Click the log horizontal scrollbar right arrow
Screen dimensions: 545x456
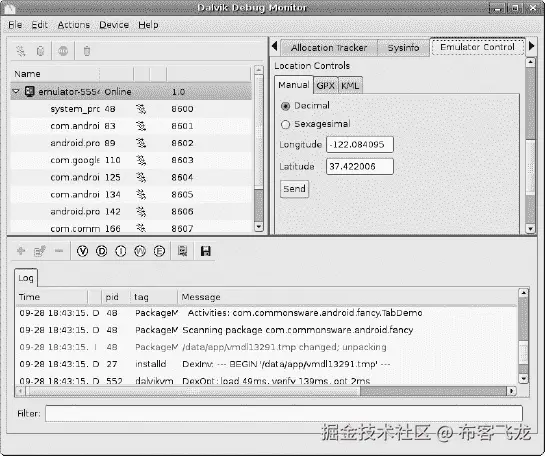pos(511,391)
